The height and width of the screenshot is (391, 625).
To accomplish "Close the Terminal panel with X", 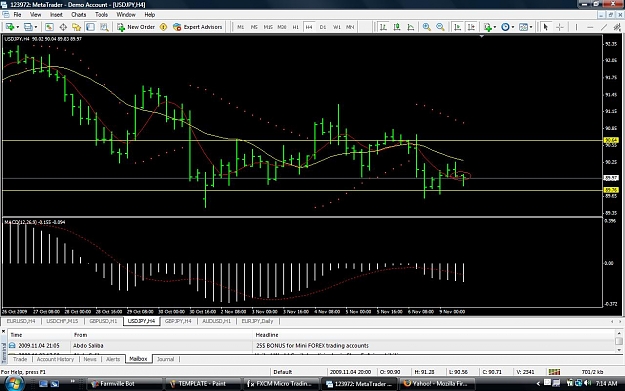I will [4, 331].
